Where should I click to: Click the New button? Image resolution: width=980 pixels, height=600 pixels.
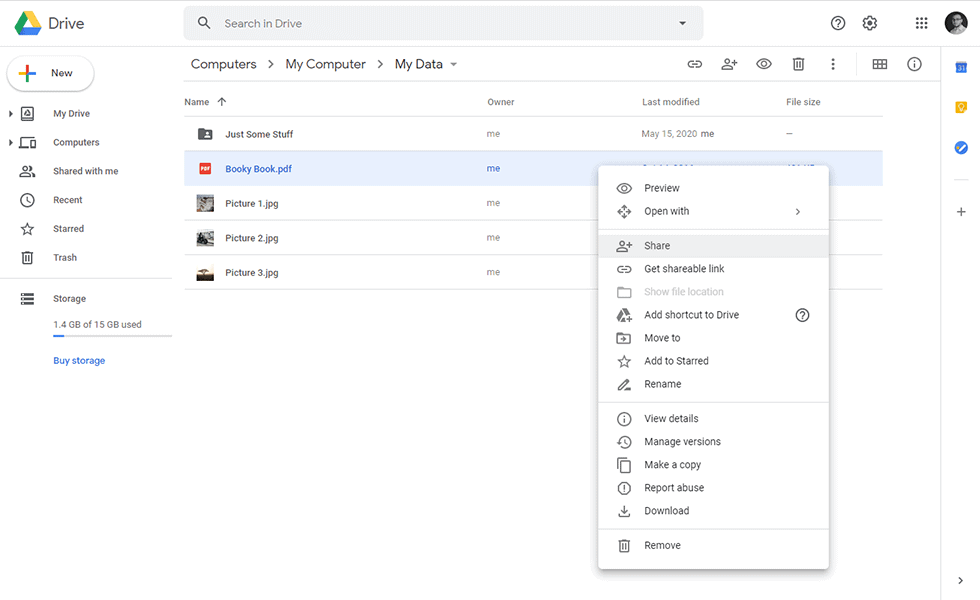(51, 73)
